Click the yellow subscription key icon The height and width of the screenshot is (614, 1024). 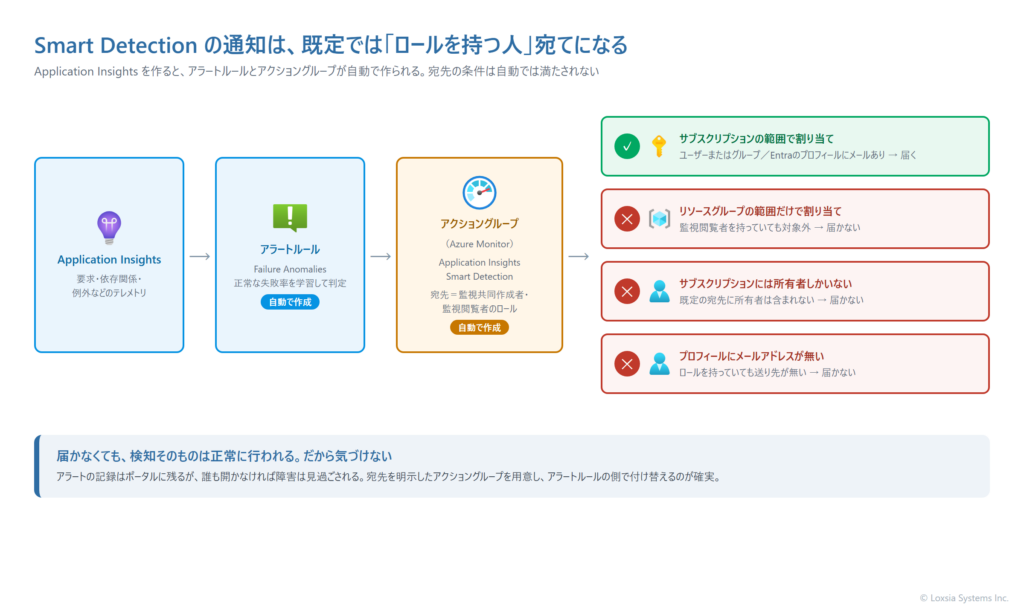tap(660, 146)
